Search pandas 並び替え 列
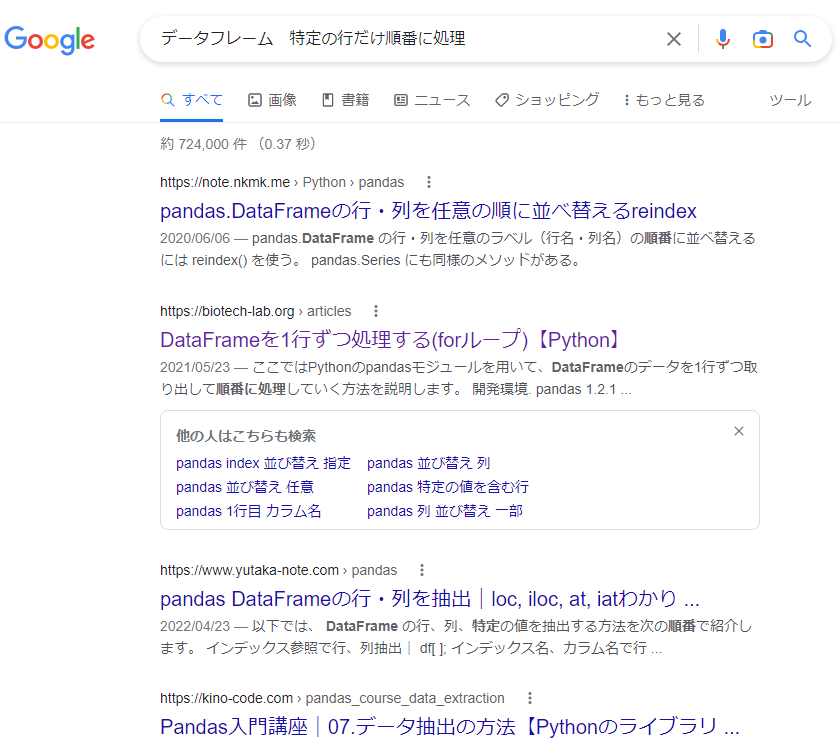Viewport: 840px width, 742px height. (x=429, y=463)
